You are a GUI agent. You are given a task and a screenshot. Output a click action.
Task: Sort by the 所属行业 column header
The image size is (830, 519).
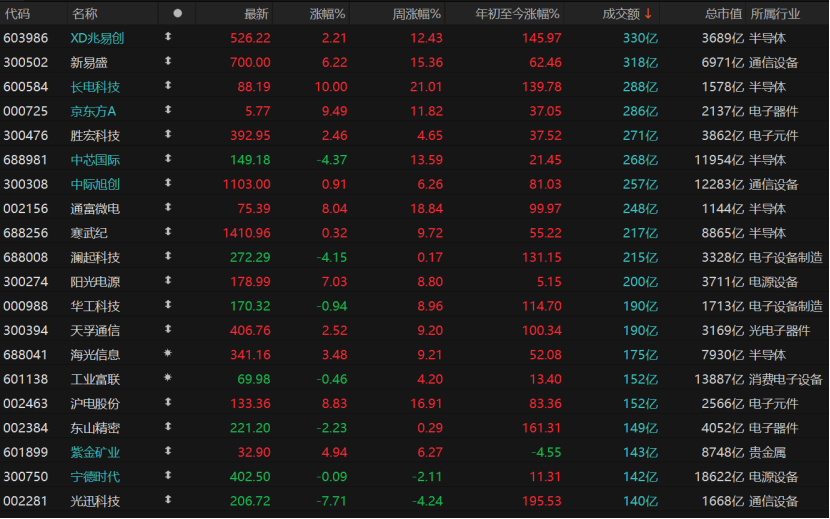pyautogui.click(x=775, y=14)
